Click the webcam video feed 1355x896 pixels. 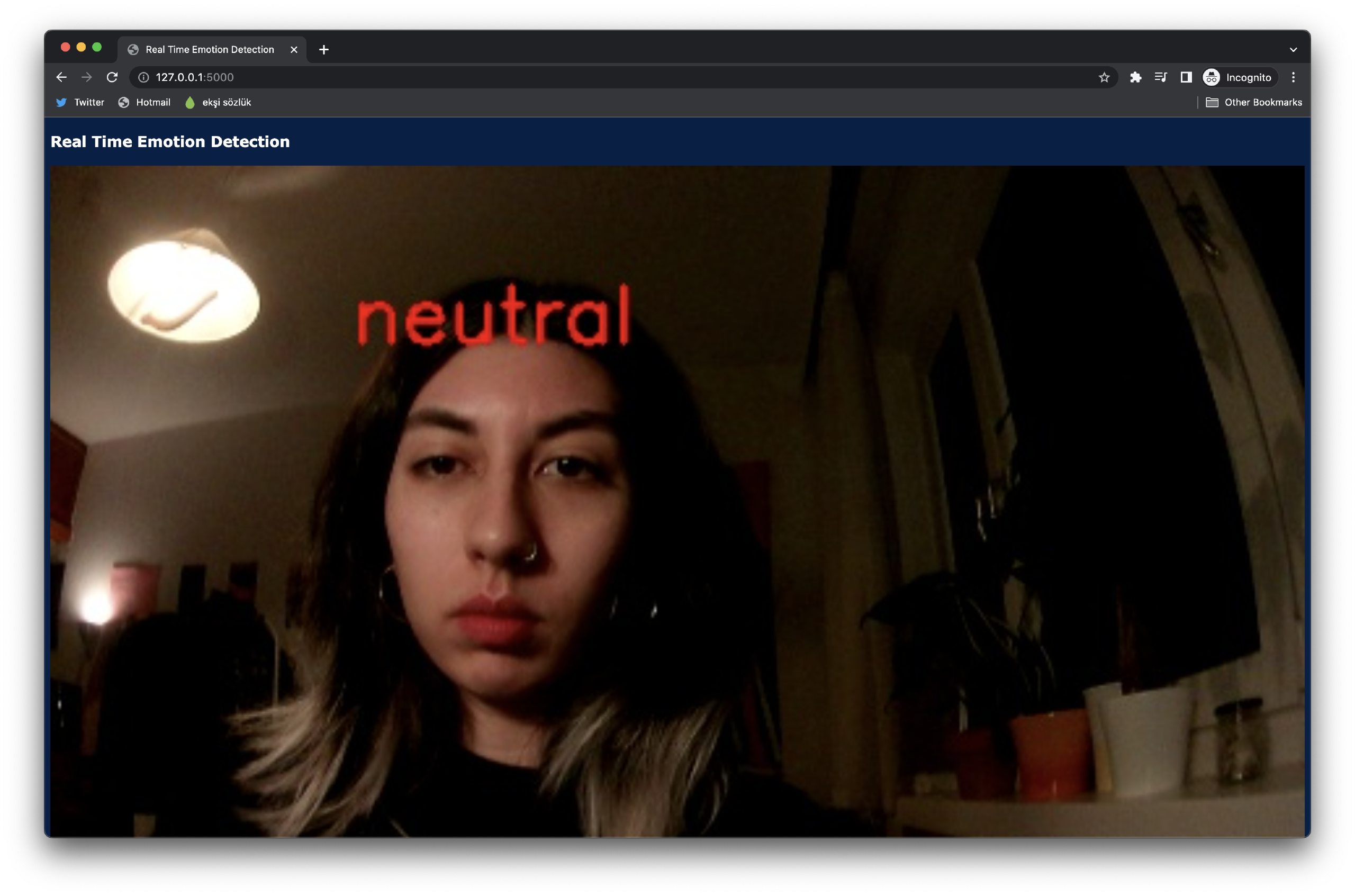coord(676,501)
